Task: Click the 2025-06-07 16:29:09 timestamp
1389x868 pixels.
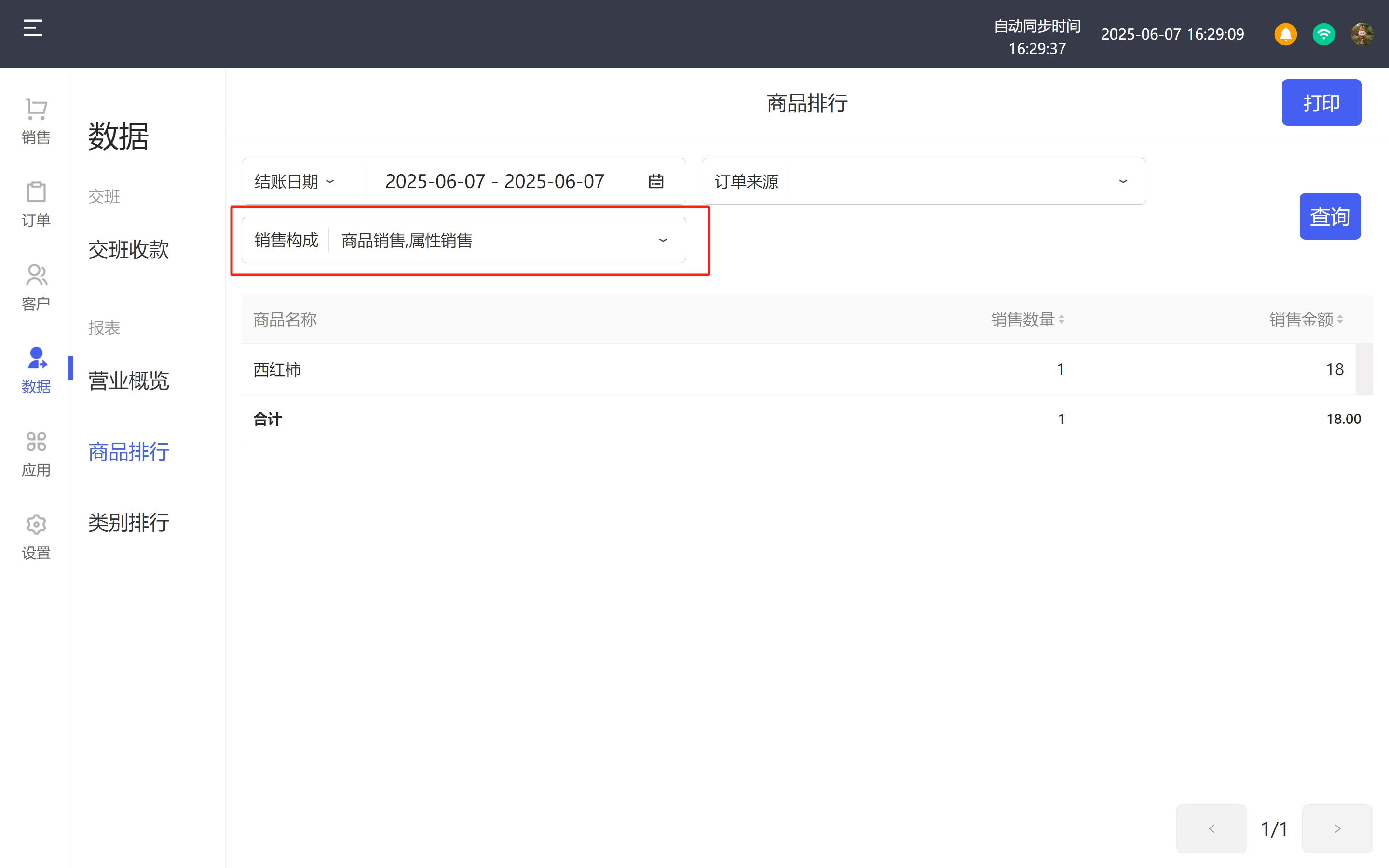Action: [1172, 34]
